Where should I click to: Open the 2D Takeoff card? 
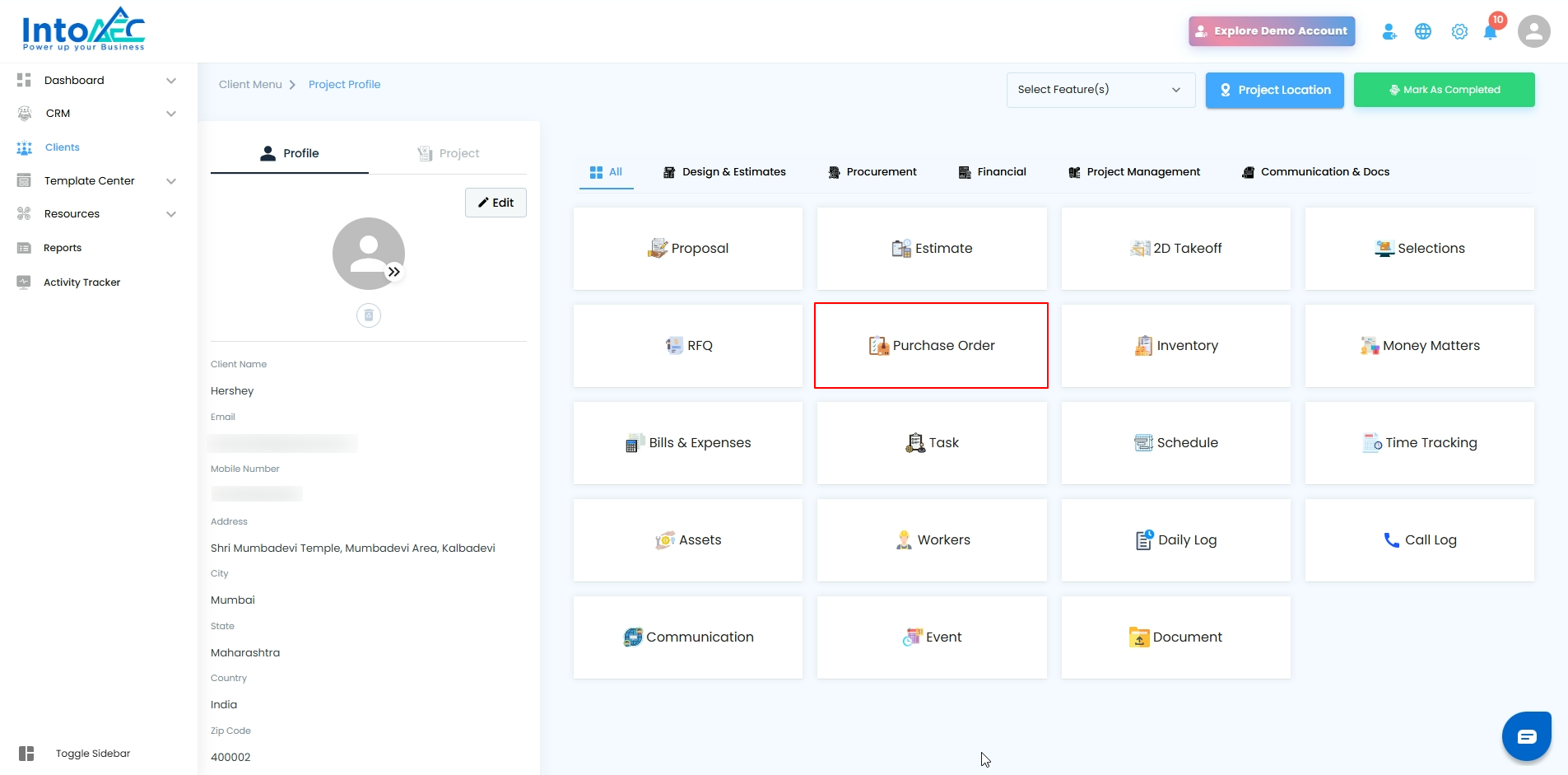[x=1176, y=249]
